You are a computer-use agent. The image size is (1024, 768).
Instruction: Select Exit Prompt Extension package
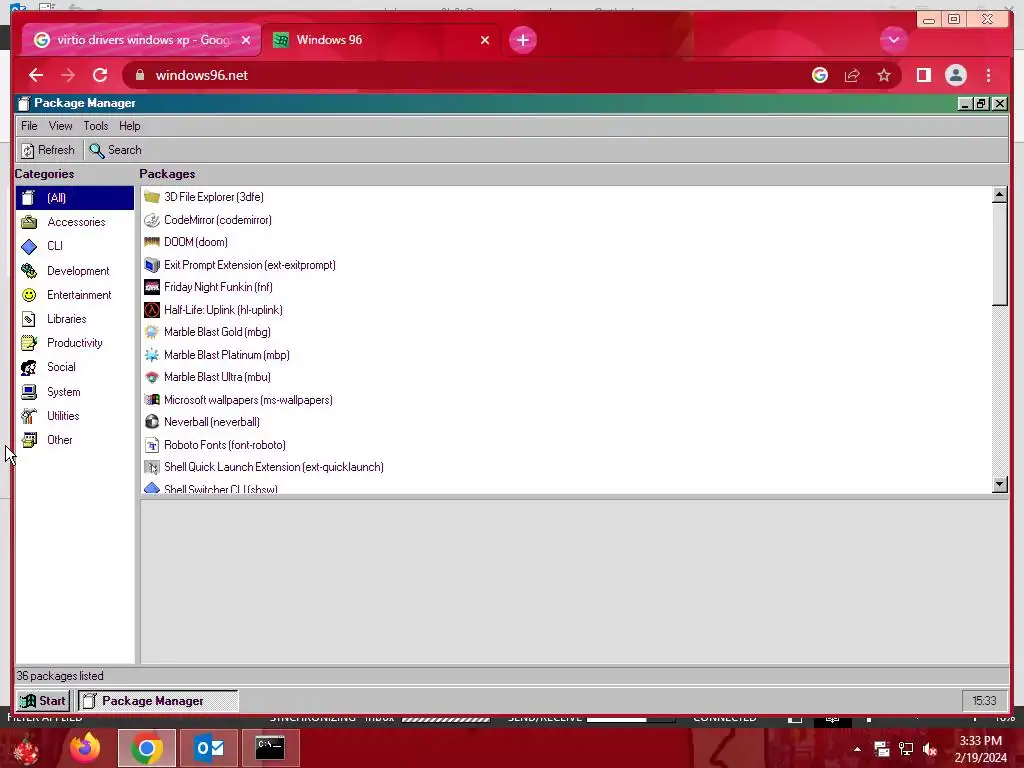[x=240, y=265]
